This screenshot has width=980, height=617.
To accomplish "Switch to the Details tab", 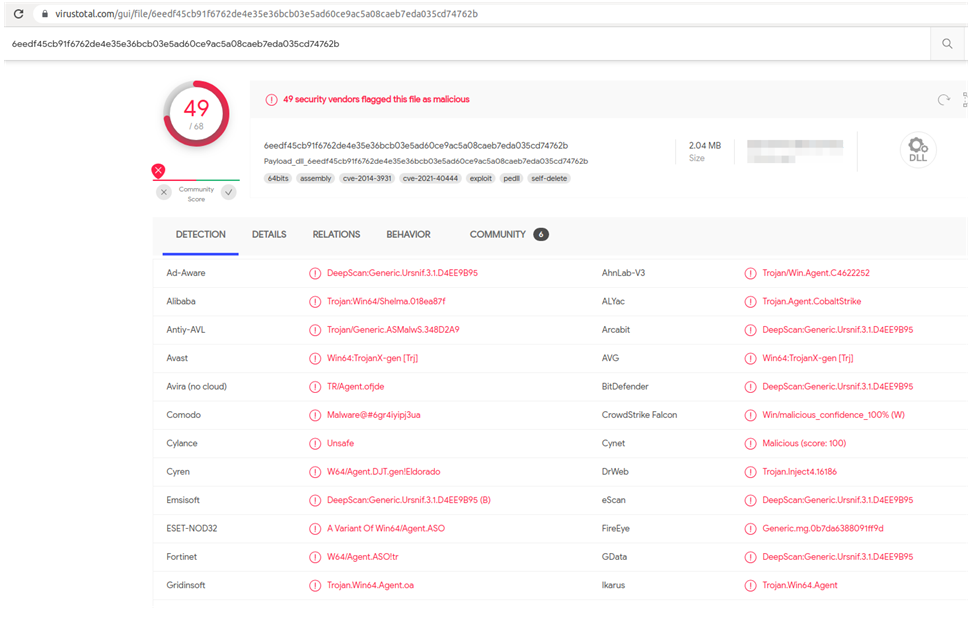I will point(269,234).
